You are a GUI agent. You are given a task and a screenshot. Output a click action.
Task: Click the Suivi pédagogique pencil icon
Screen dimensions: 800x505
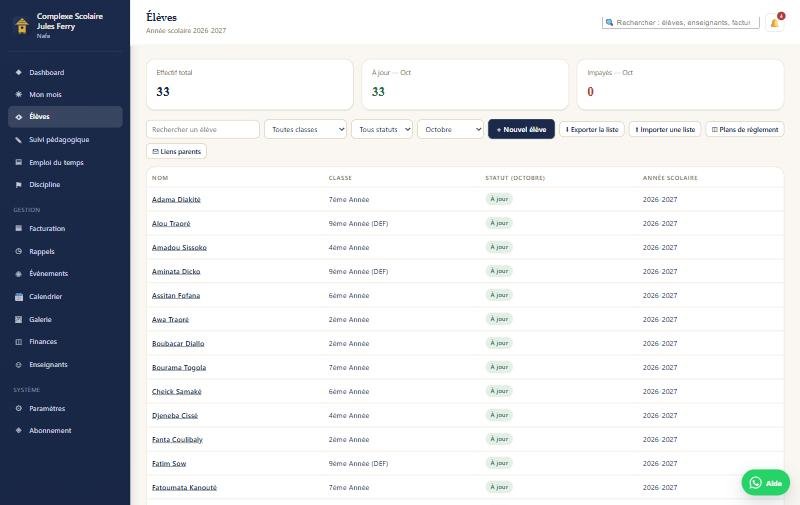[19, 140]
